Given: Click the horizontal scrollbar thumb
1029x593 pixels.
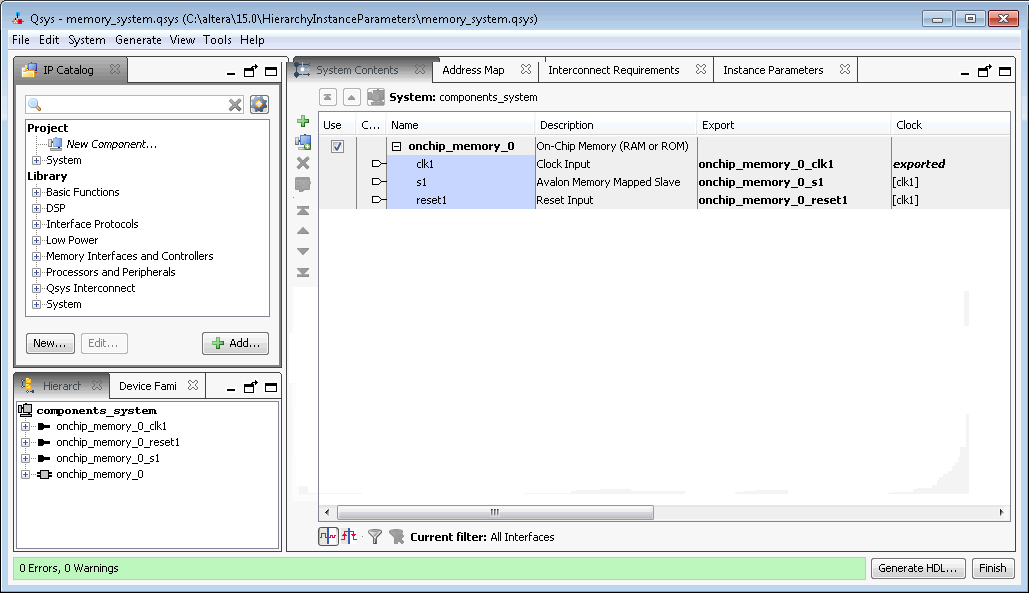Looking at the screenshot, I should (x=495, y=512).
